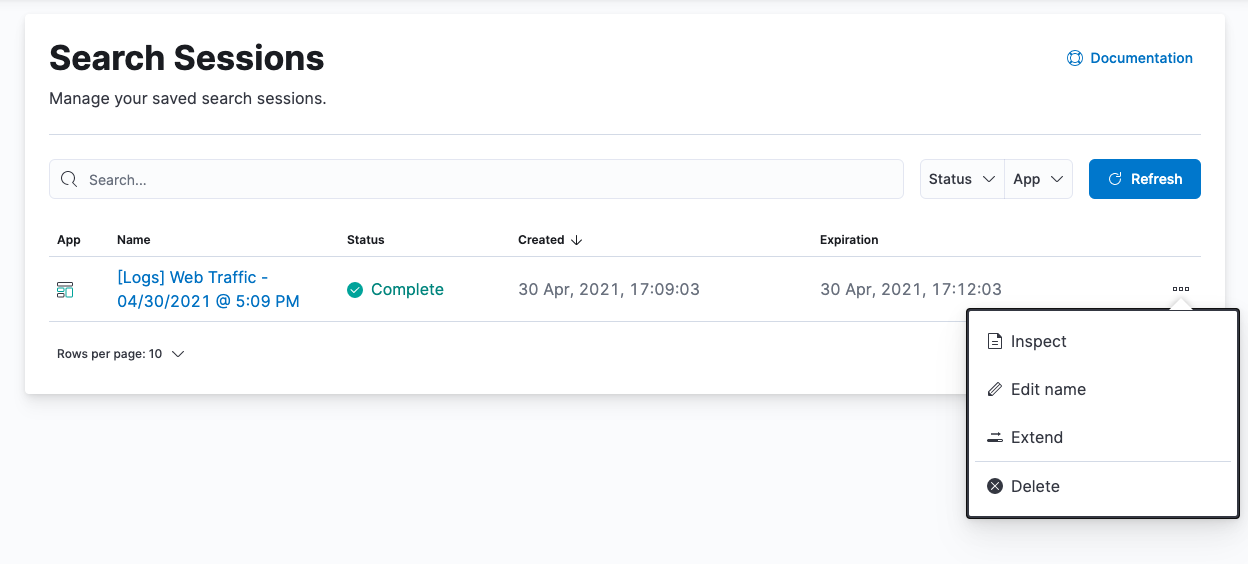Image resolution: width=1248 pixels, height=564 pixels.
Task: Select Inspect from the actions menu
Action: [1103, 341]
